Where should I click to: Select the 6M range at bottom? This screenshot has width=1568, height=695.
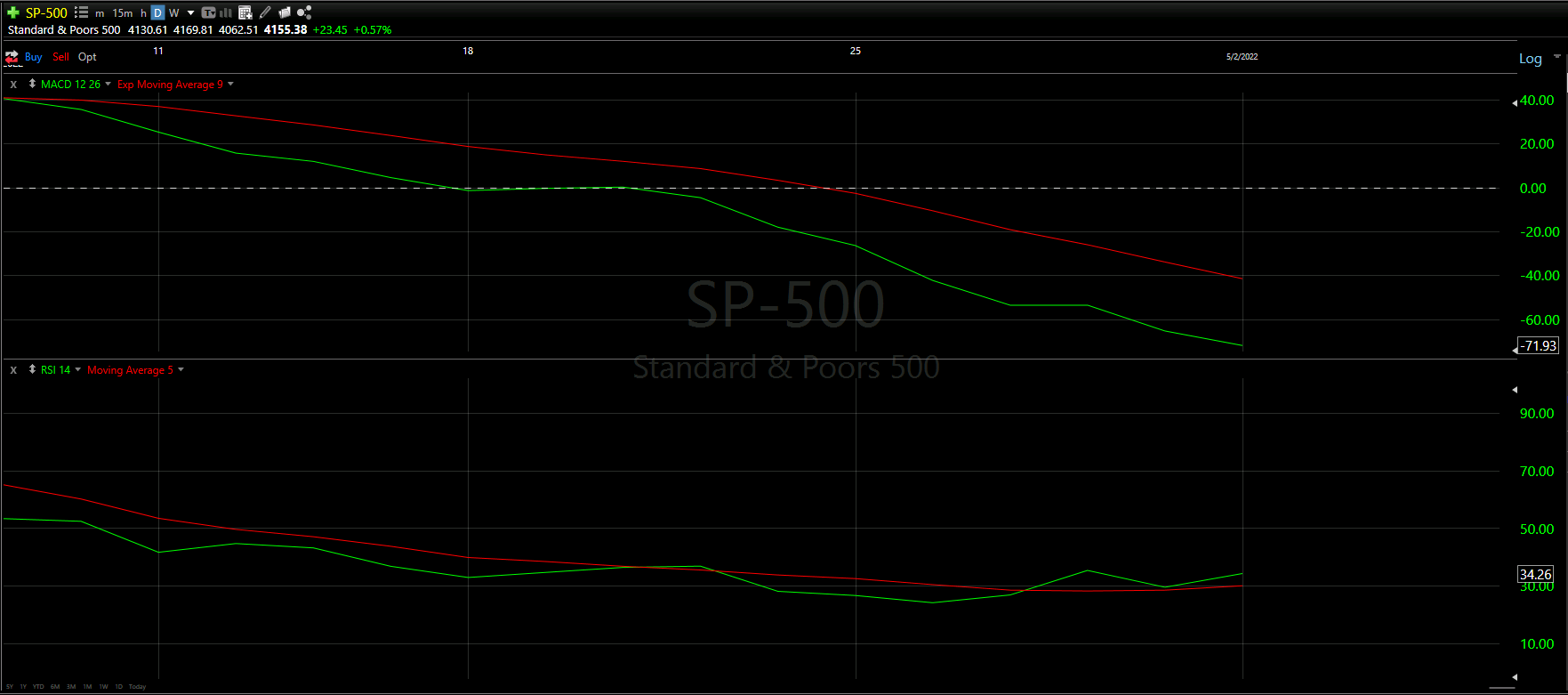click(x=55, y=687)
